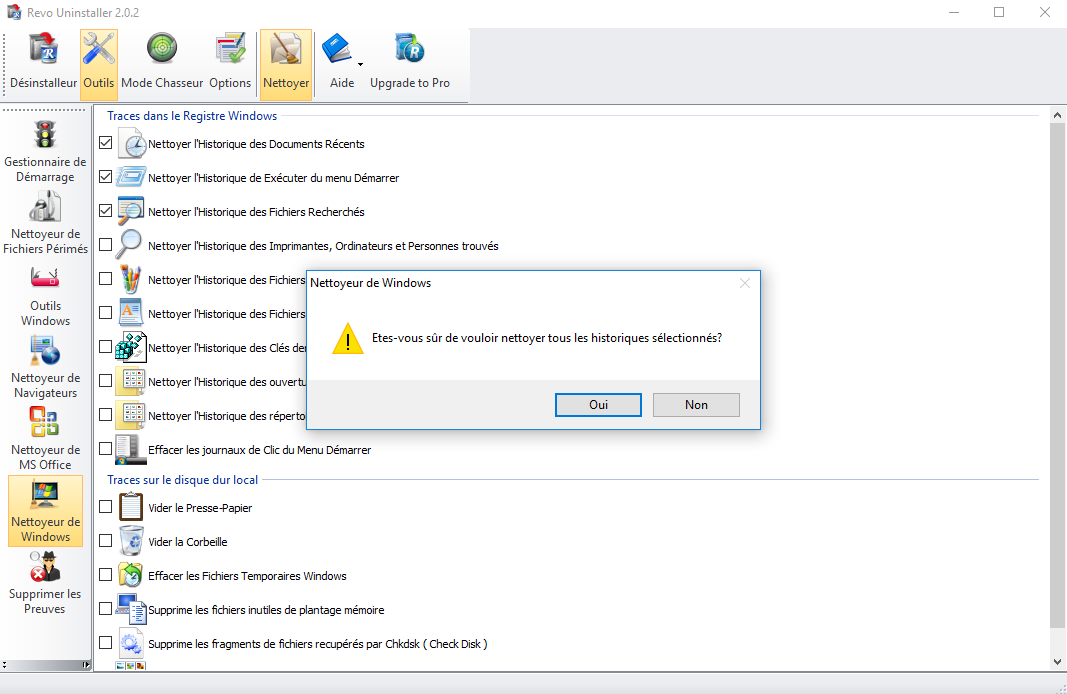Click the Presse-Papier clipboard icon

click(130, 507)
